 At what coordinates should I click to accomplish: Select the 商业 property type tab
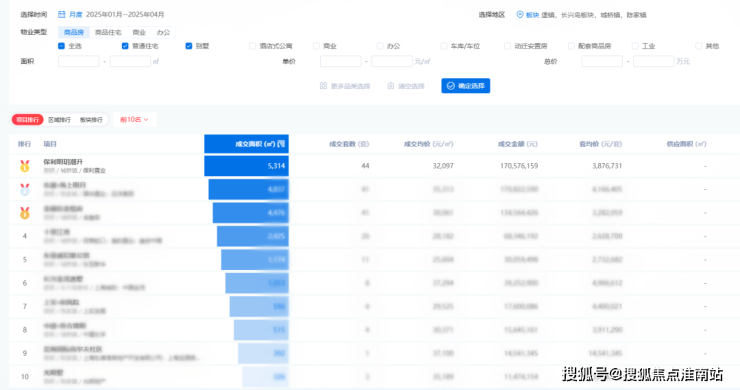(x=139, y=32)
